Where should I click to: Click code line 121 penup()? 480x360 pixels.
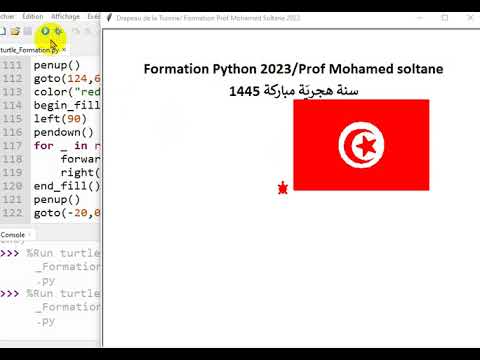coord(57,199)
